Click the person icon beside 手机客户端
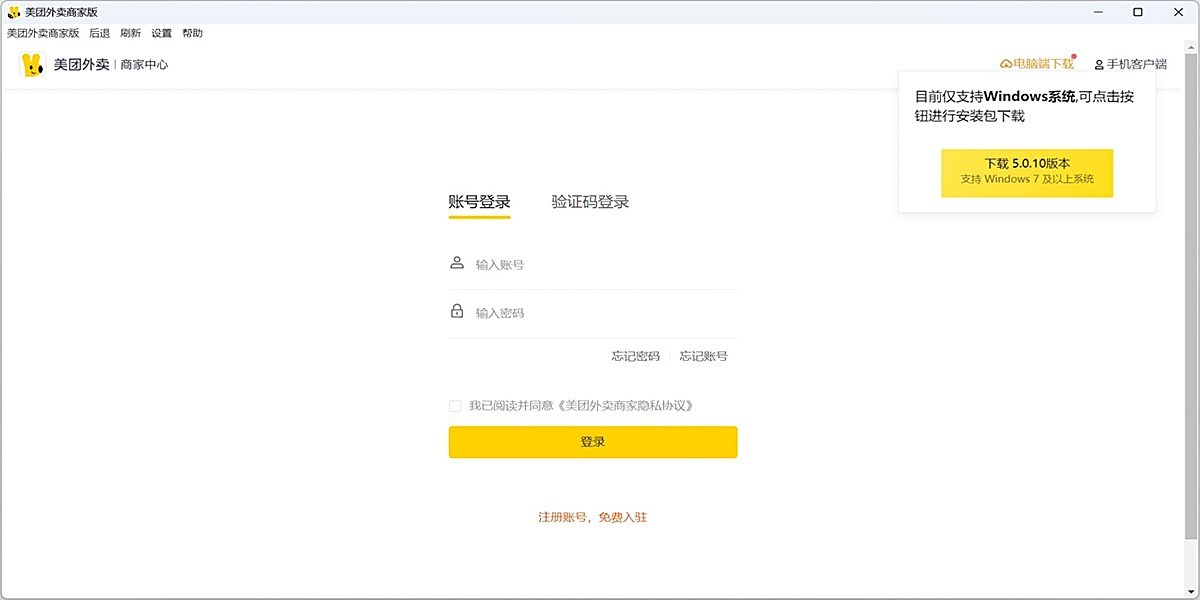Viewport: 1200px width, 600px height. click(1099, 65)
